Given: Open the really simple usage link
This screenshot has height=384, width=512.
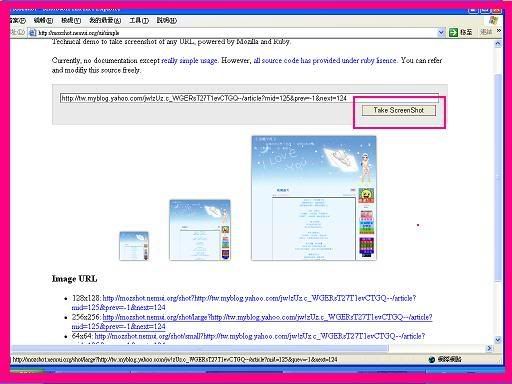Looking at the screenshot, I should click(189, 60).
